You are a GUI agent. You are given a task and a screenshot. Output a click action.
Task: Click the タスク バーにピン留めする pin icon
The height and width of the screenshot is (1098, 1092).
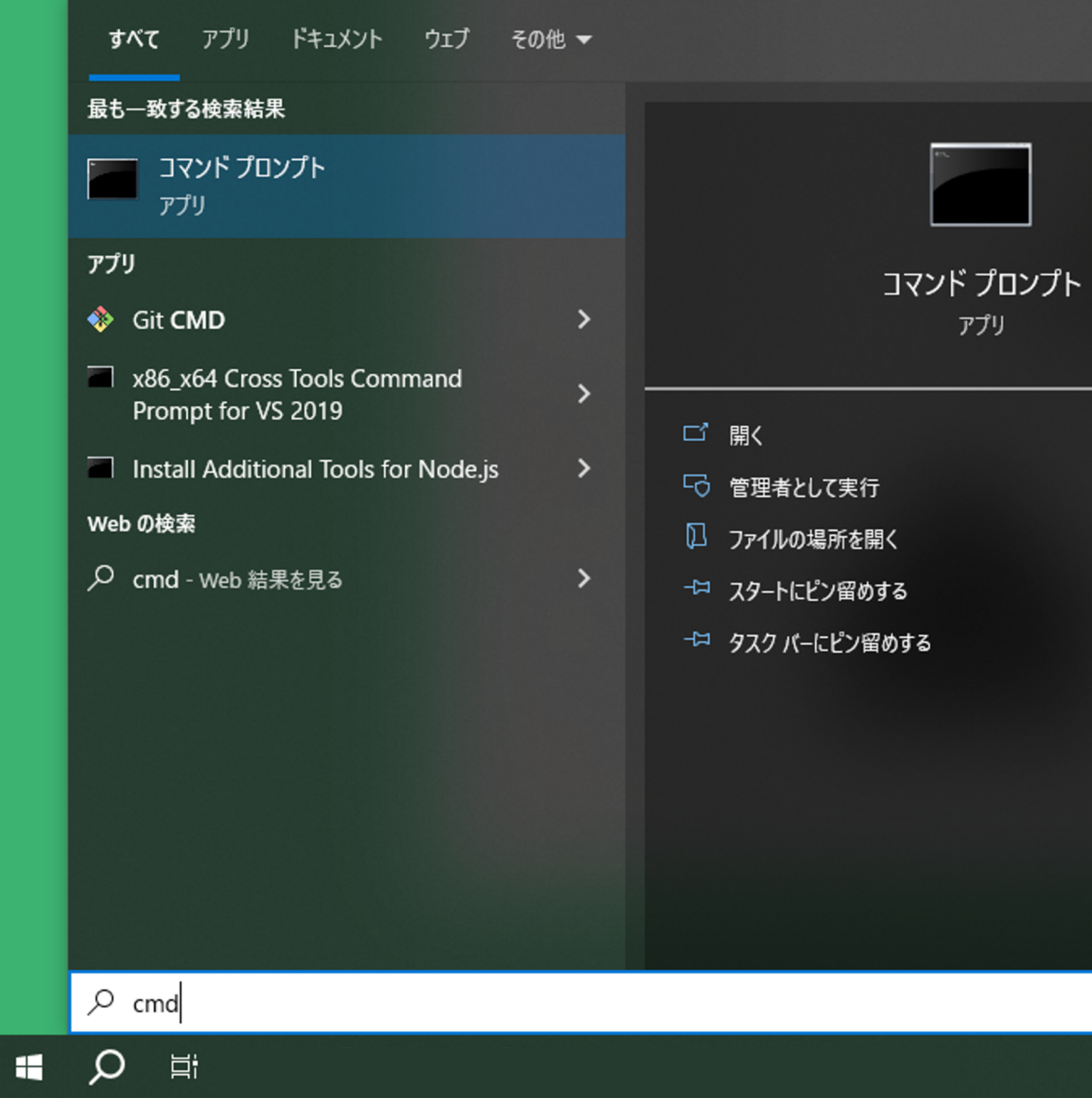click(x=696, y=641)
